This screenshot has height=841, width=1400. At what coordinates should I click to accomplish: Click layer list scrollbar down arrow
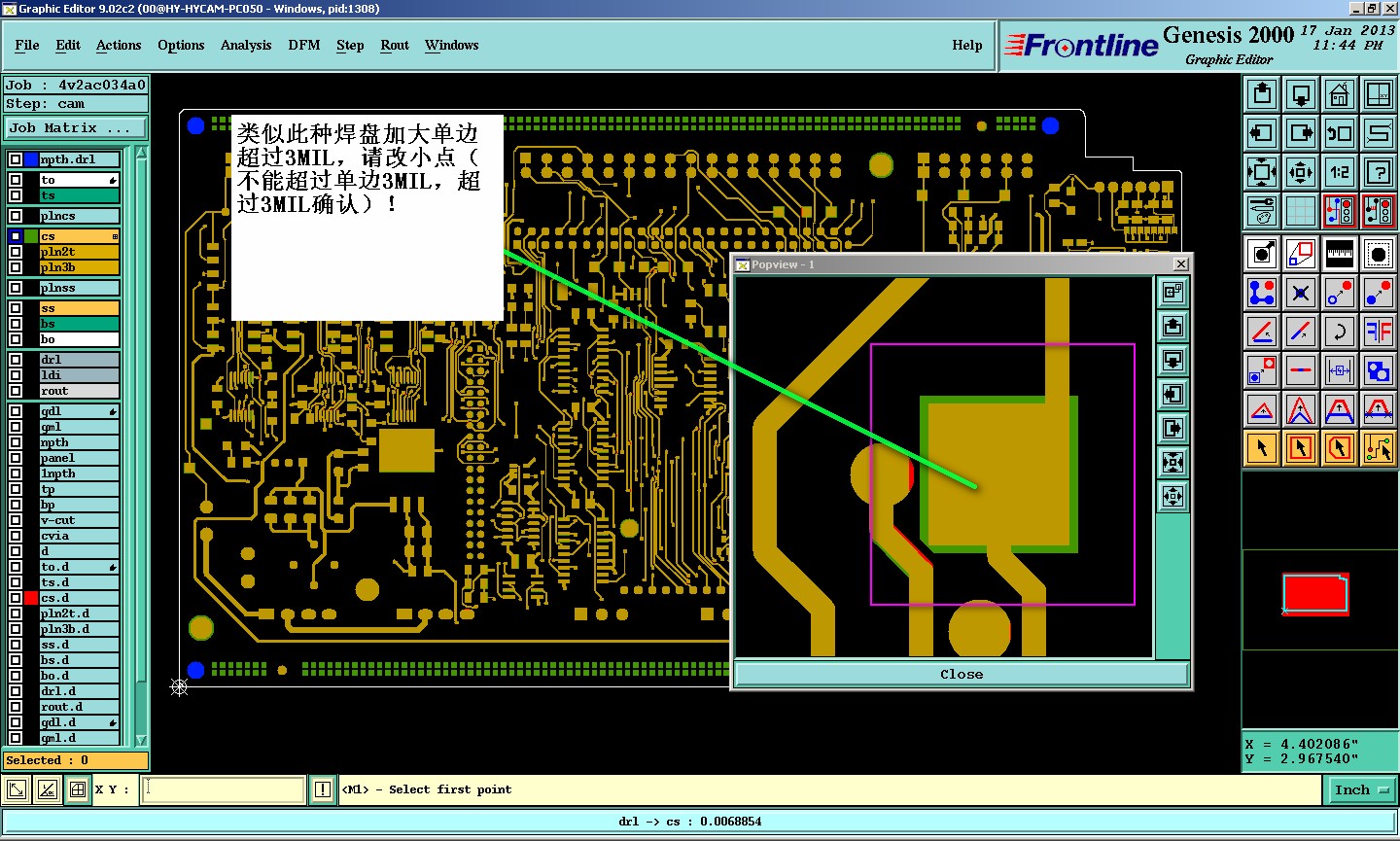tap(141, 741)
